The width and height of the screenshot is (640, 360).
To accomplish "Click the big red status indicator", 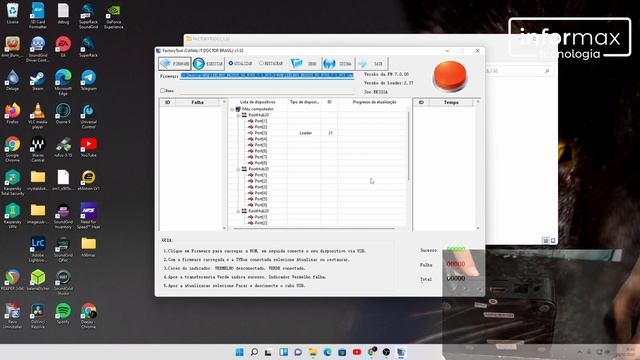I will point(450,76).
